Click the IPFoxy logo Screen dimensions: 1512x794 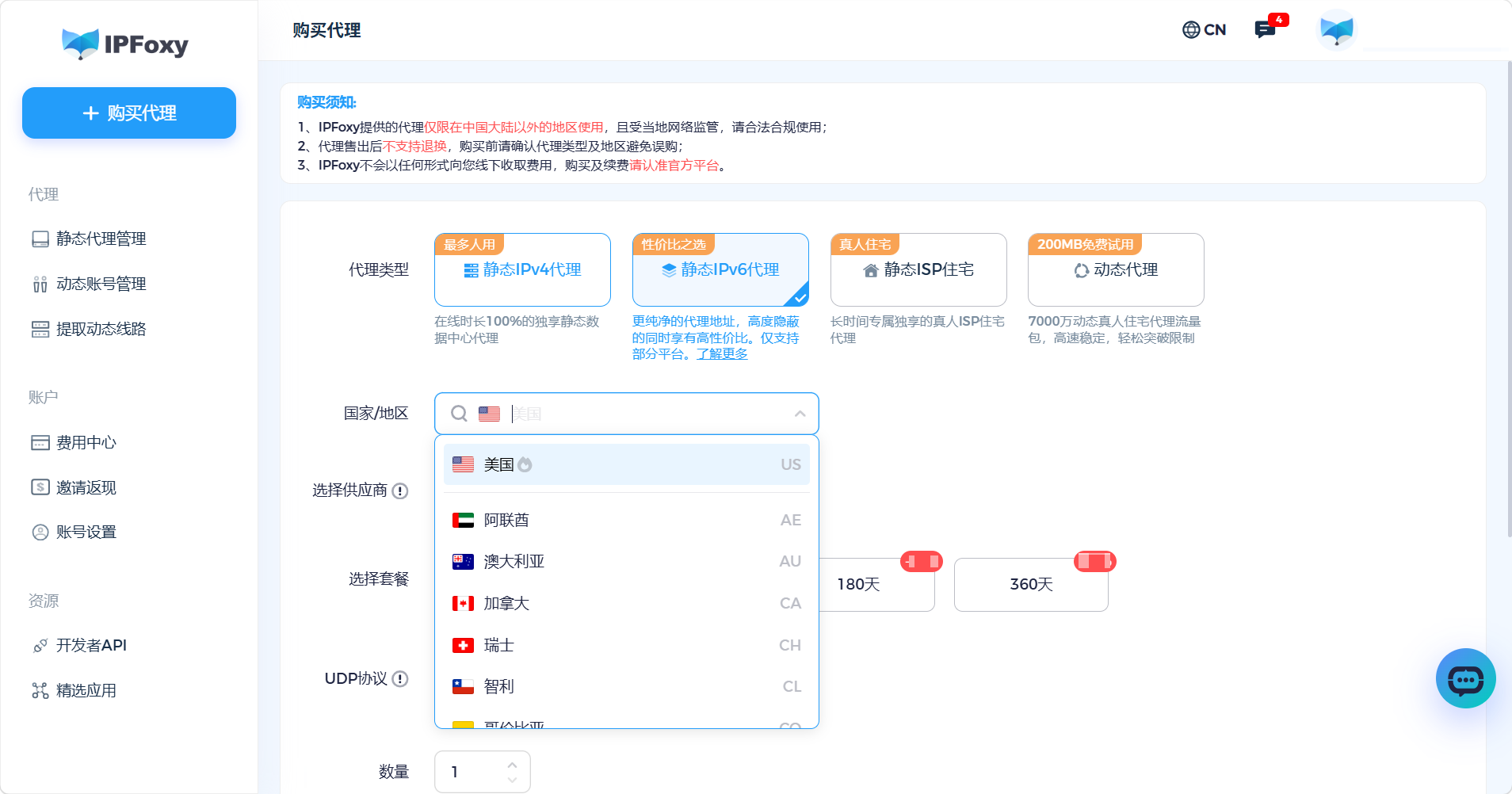tap(125, 44)
